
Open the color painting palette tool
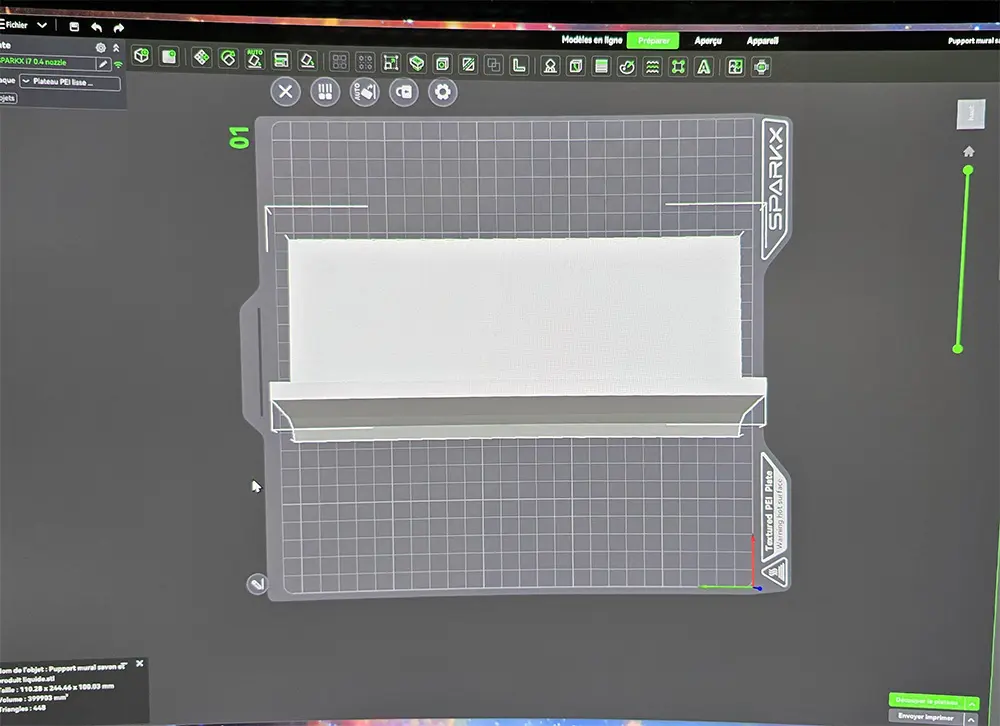click(627, 67)
